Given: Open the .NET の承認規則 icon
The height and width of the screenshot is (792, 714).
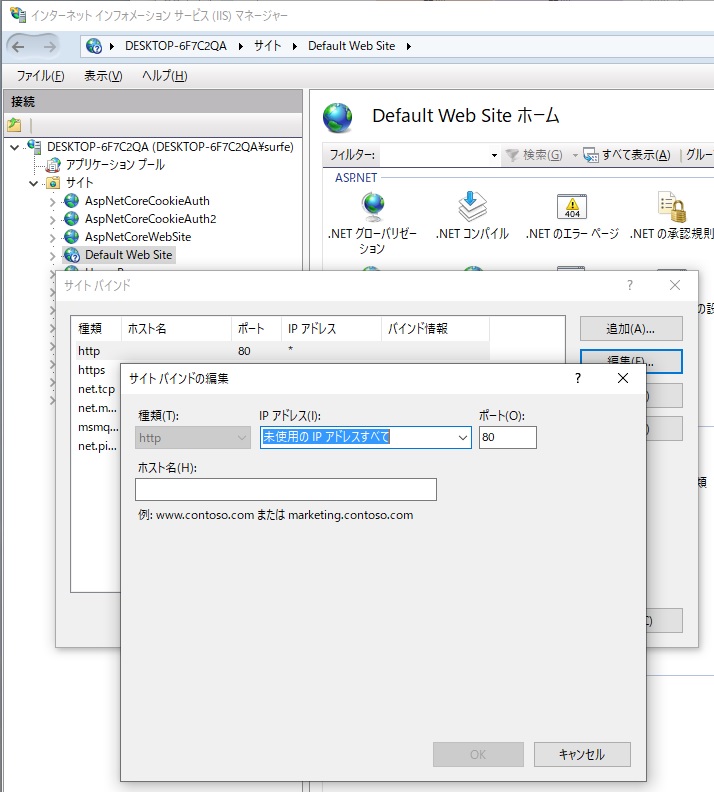Looking at the screenshot, I should pyautogui.click(x=673, y=207).
